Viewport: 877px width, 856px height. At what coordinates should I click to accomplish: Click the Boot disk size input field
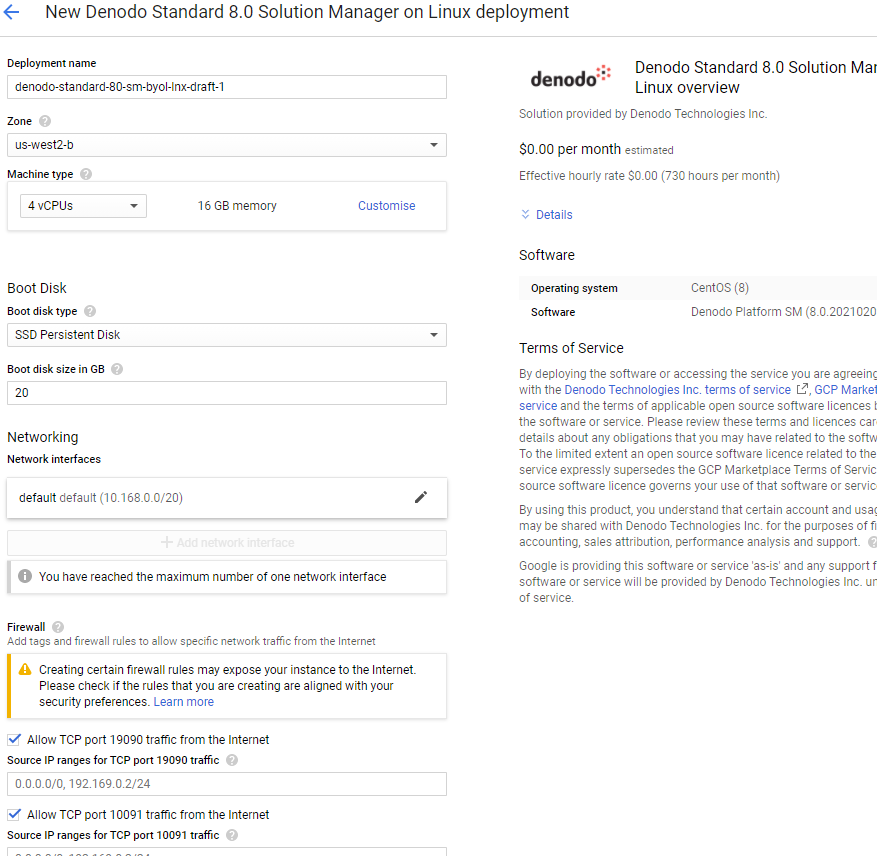(227, 393)
